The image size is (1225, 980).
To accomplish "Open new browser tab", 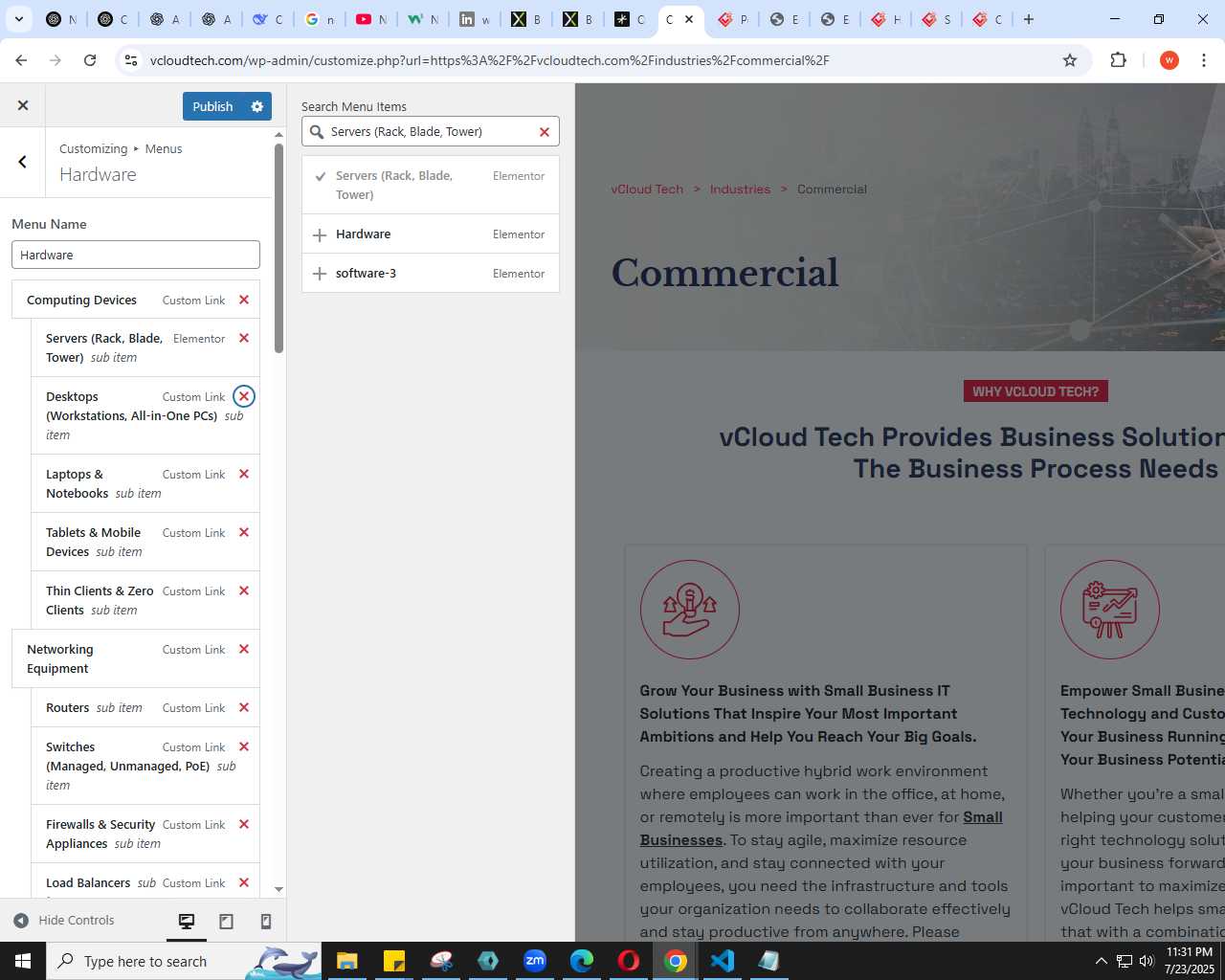I will (1029, 19).
